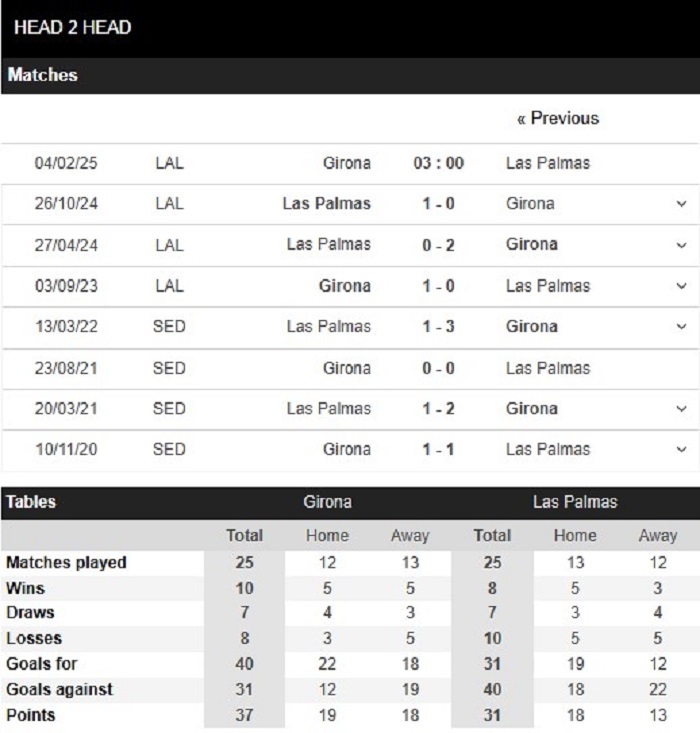700x733 pixels.
Task: Click the HEAD 2 HEAD title
Action: point(72,27)
